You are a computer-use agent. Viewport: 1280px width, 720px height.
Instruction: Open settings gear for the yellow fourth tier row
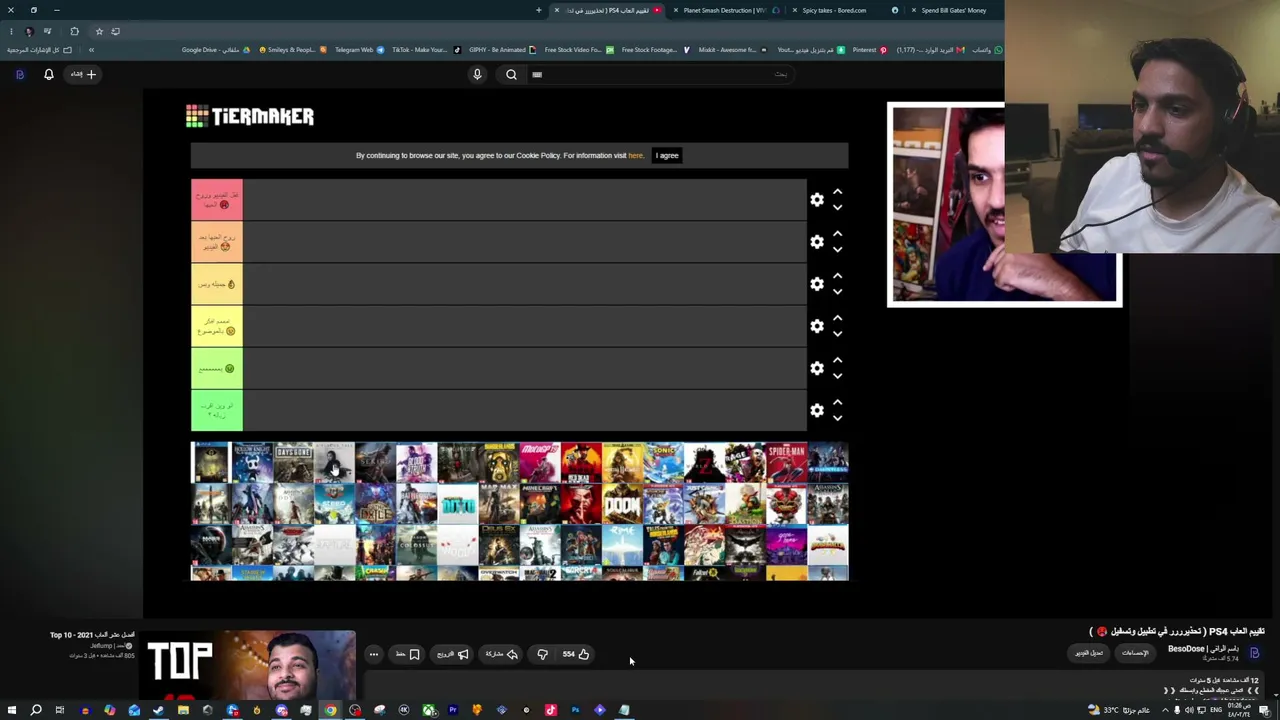point(817,326)
